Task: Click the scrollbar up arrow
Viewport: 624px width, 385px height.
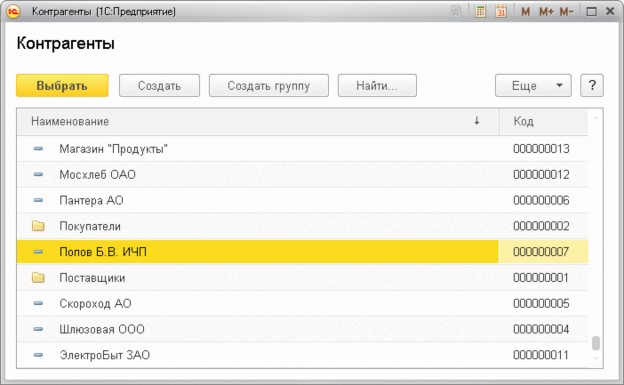Action: point(596,118)
